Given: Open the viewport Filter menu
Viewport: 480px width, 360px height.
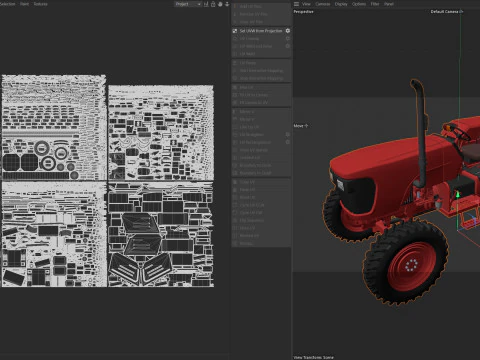Looking at the screenshot, I should (x=375, y=4).
